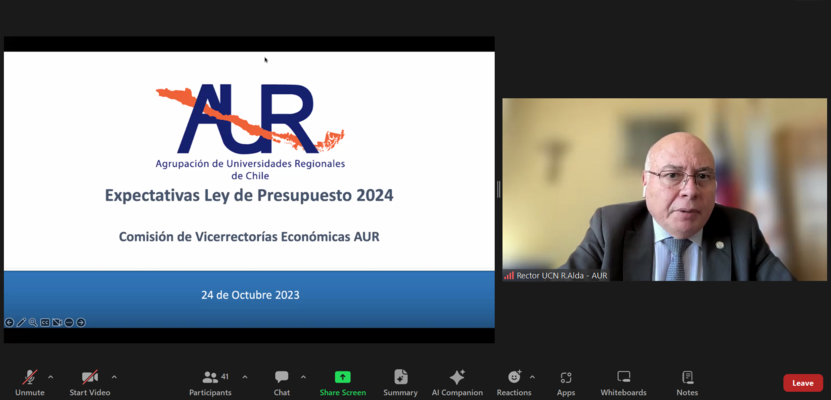
Task: Advance to next slide arrow
Action: coord(81,322)
